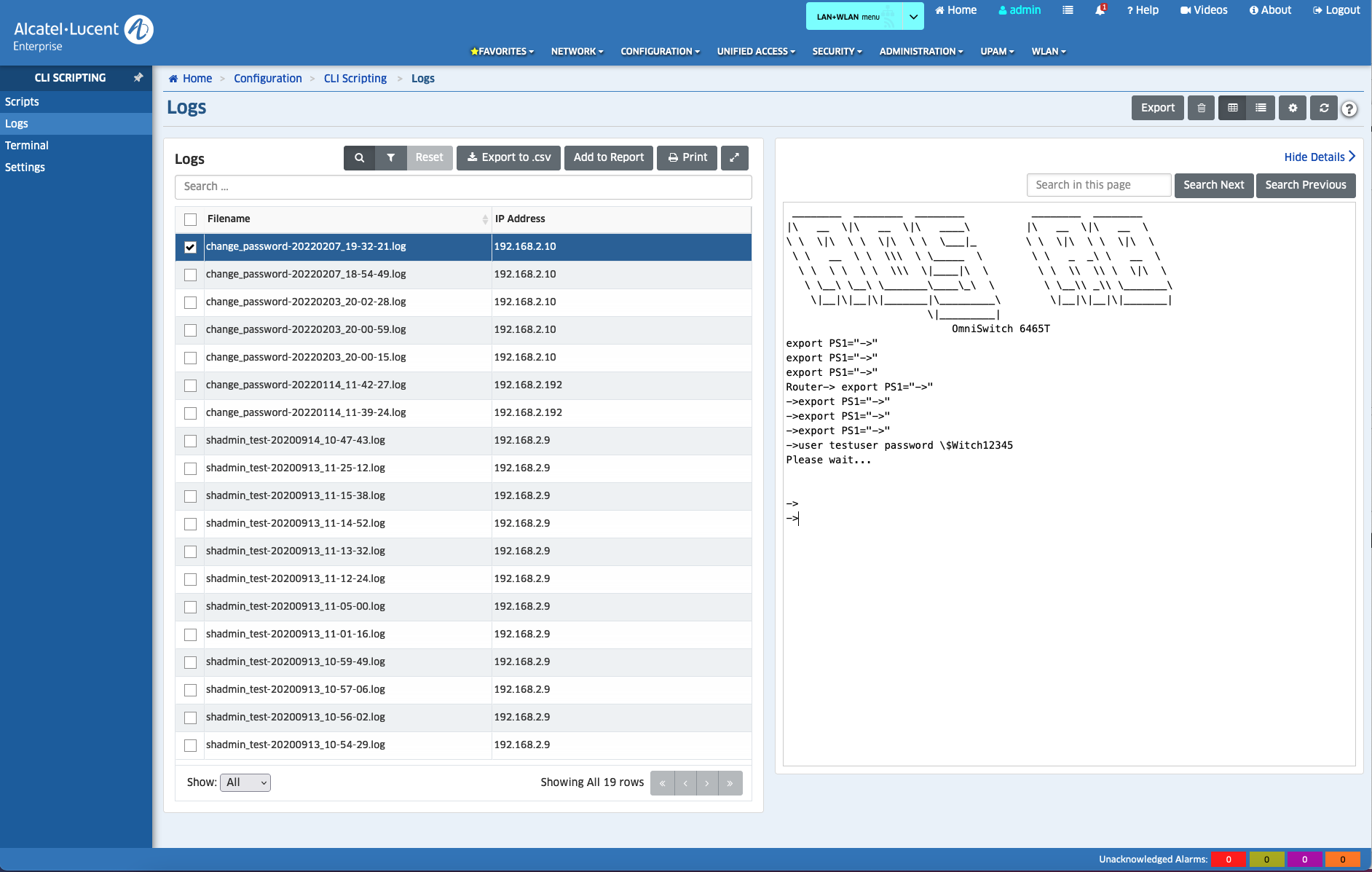Switch to the grid table view icon

(x=1232, y=108)
